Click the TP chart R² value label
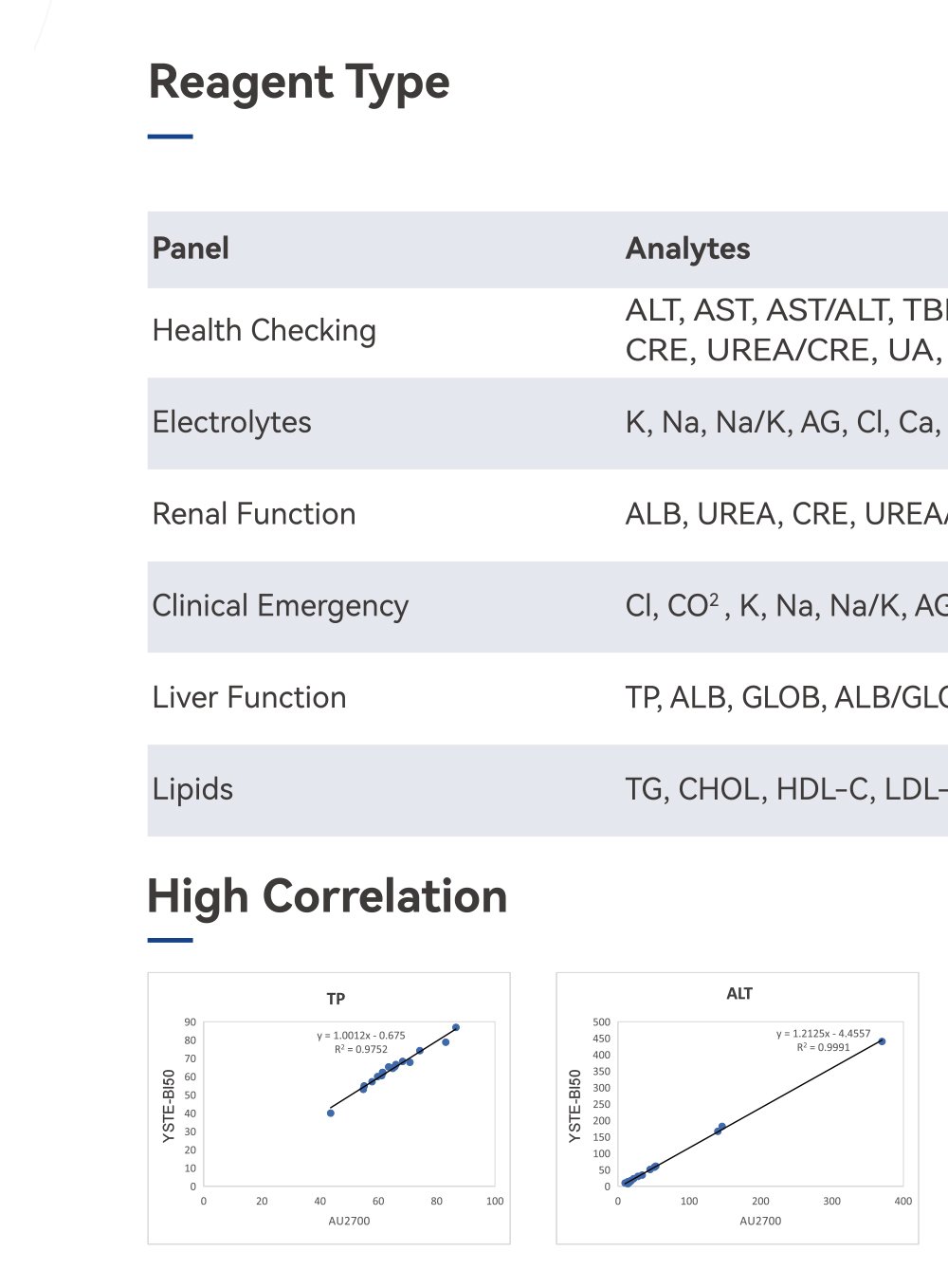 point(361,1049)
